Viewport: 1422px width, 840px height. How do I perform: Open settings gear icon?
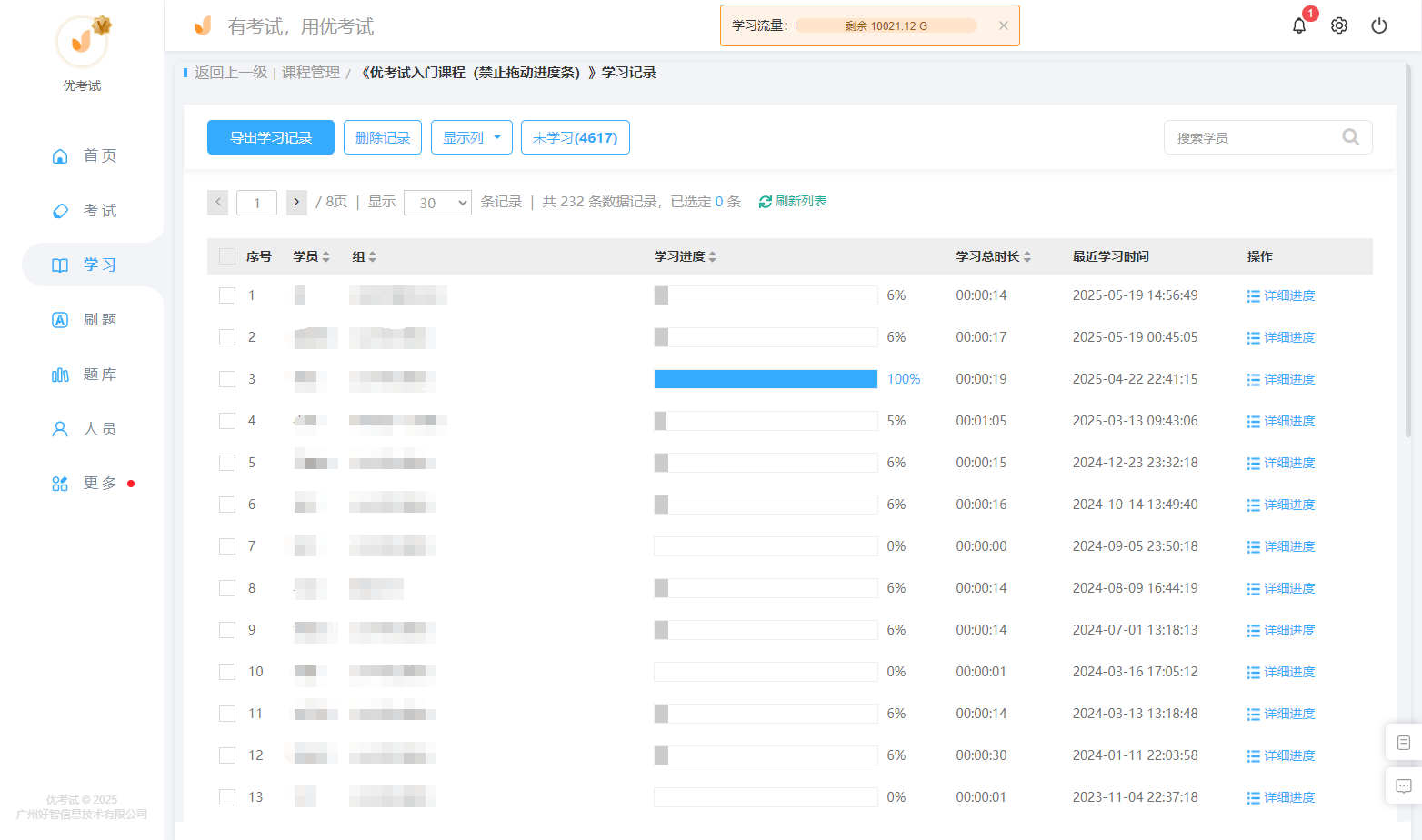(1339, 25)
